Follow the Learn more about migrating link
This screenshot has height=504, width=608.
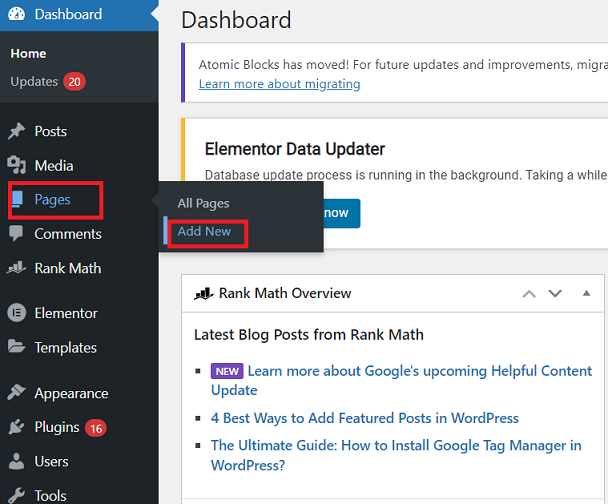279,84
